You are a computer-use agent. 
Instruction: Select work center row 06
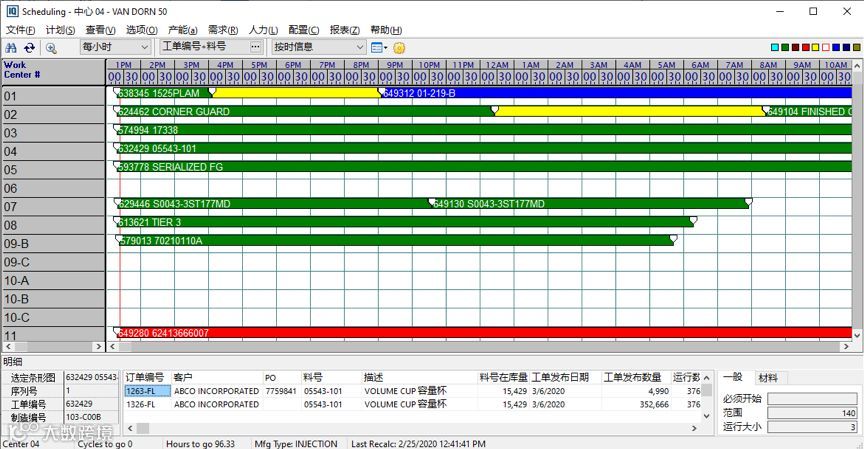[53, 188]
